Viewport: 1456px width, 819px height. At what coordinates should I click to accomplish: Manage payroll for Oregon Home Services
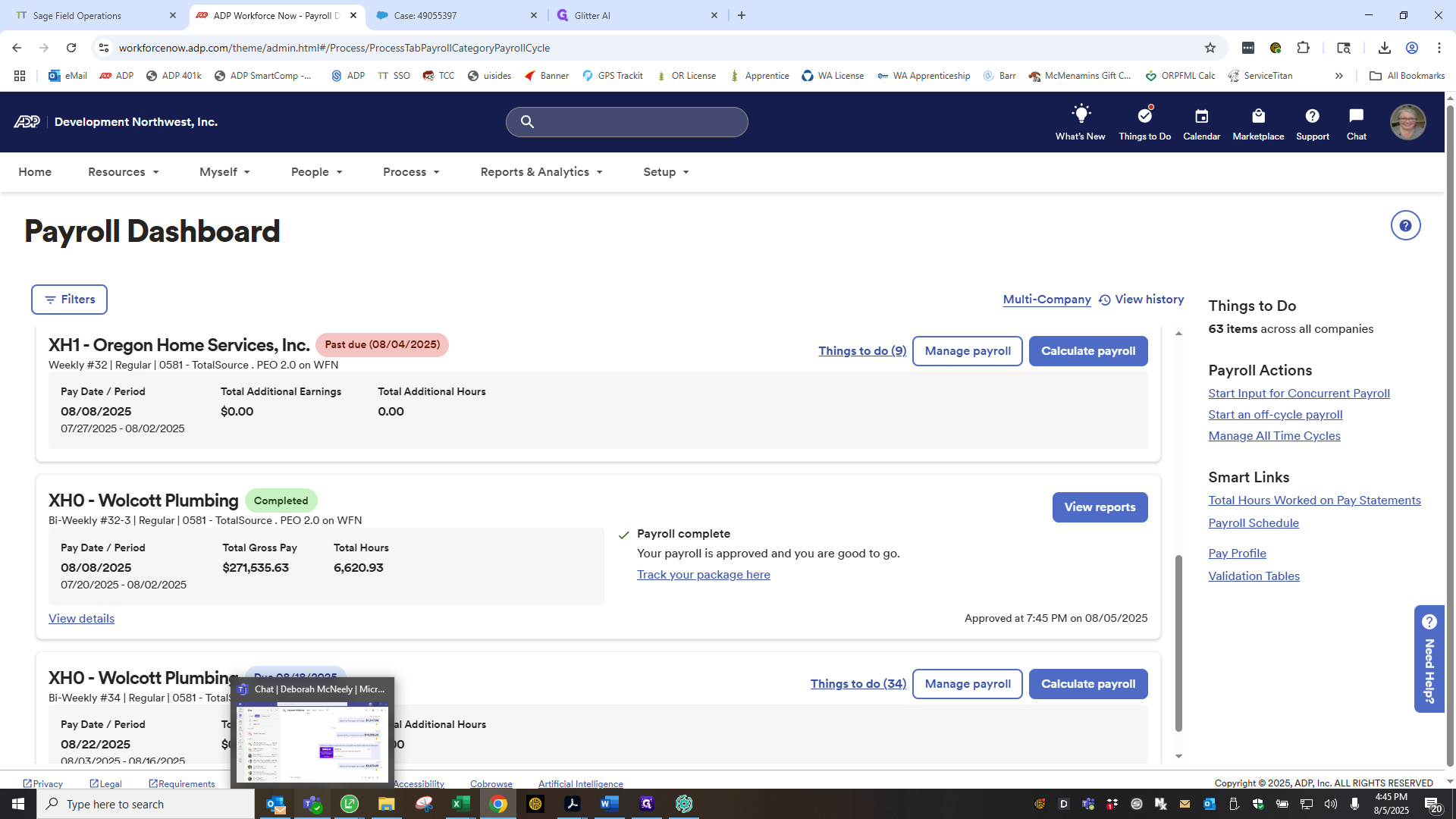968,351
